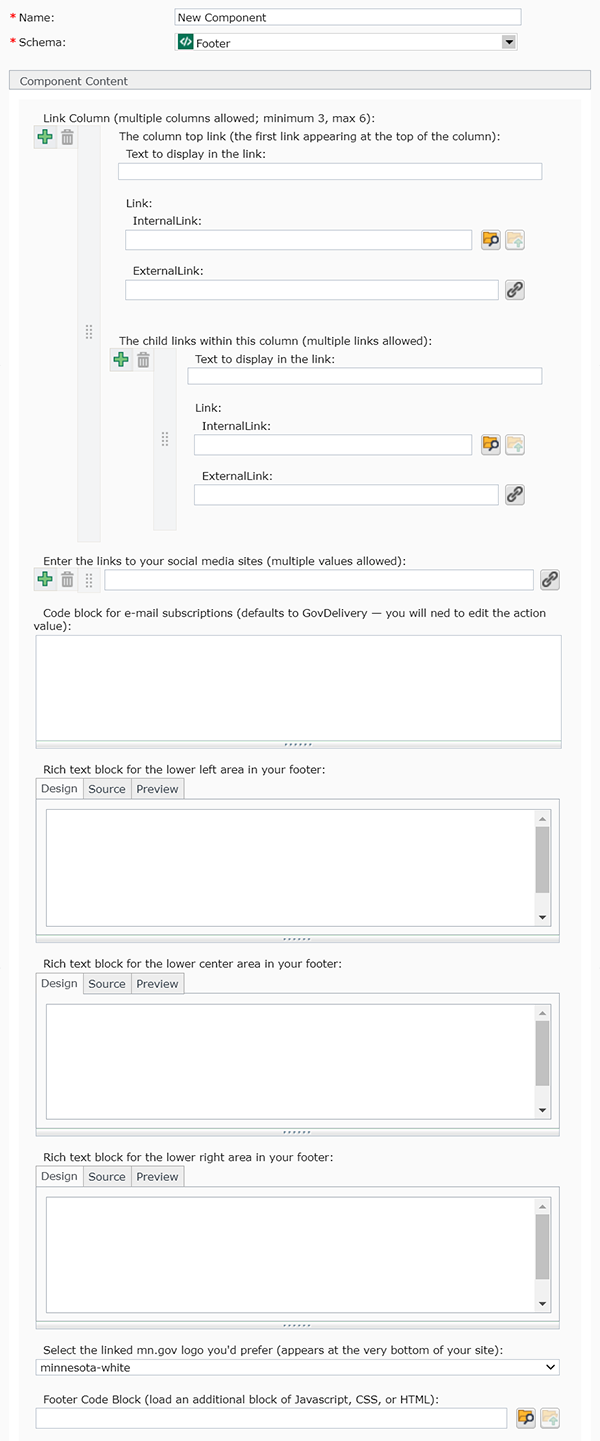
Task: Remove the child link entry
Action: (143, 360)
